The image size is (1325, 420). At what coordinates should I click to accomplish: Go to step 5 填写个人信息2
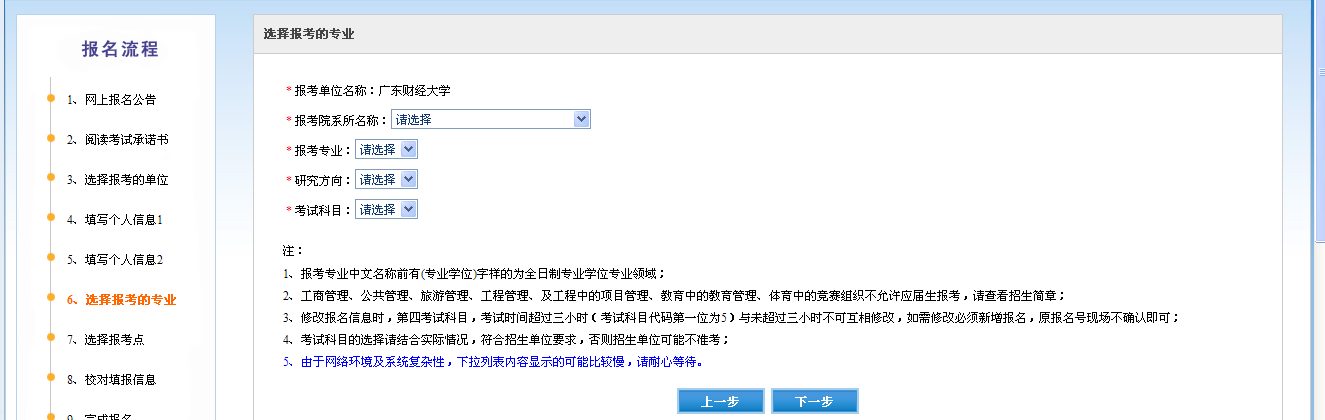[x=114, y=260]
